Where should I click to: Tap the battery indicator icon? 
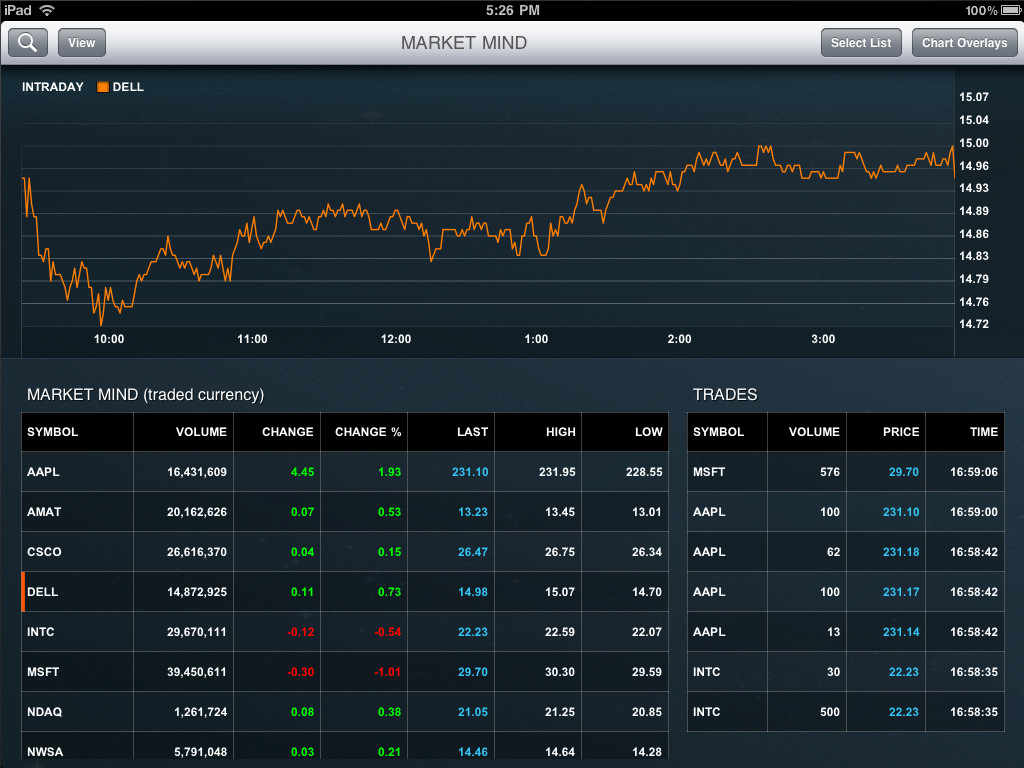1010,10
